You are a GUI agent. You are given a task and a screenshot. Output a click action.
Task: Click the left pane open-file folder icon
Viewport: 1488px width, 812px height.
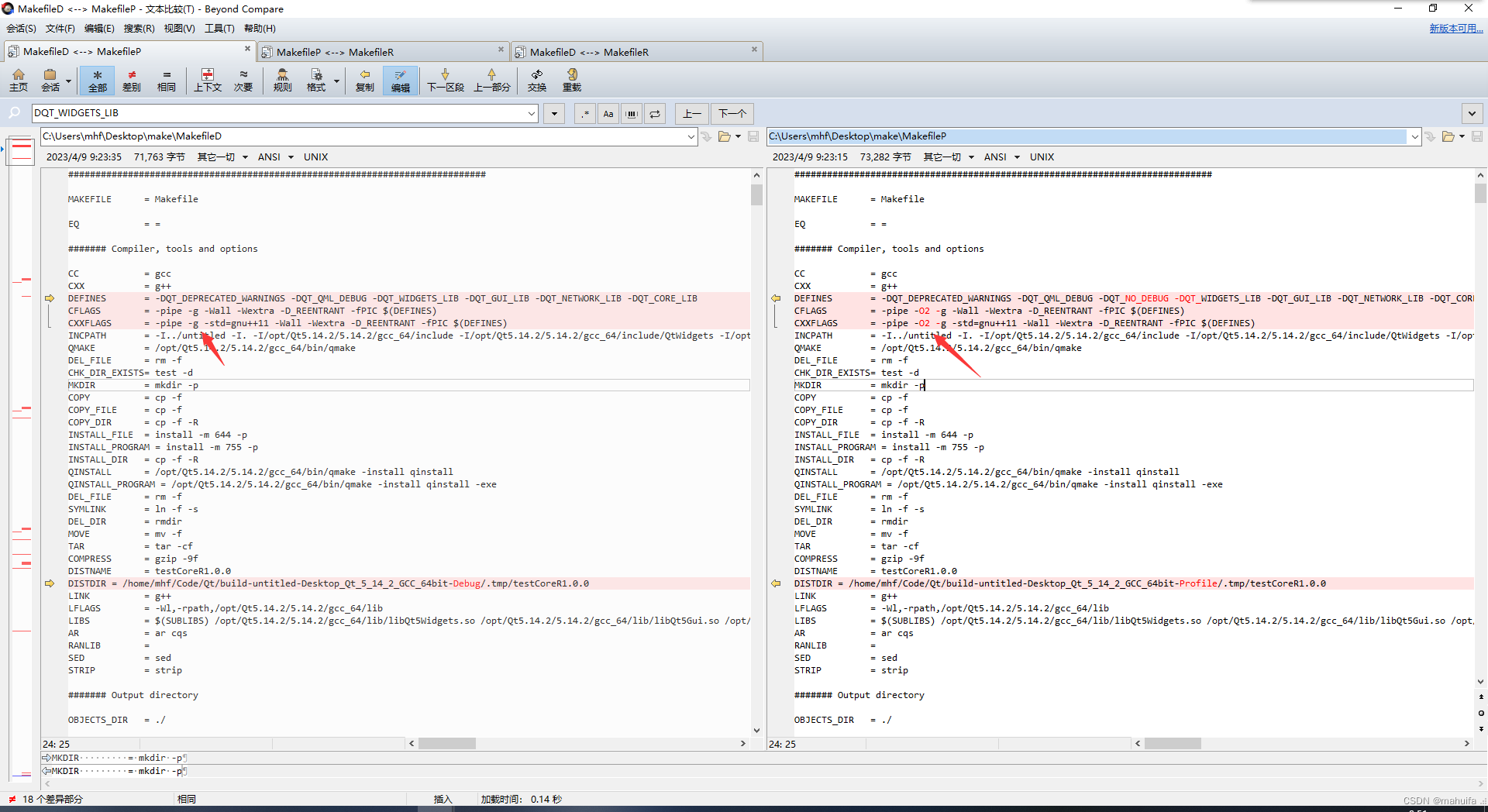725,136
